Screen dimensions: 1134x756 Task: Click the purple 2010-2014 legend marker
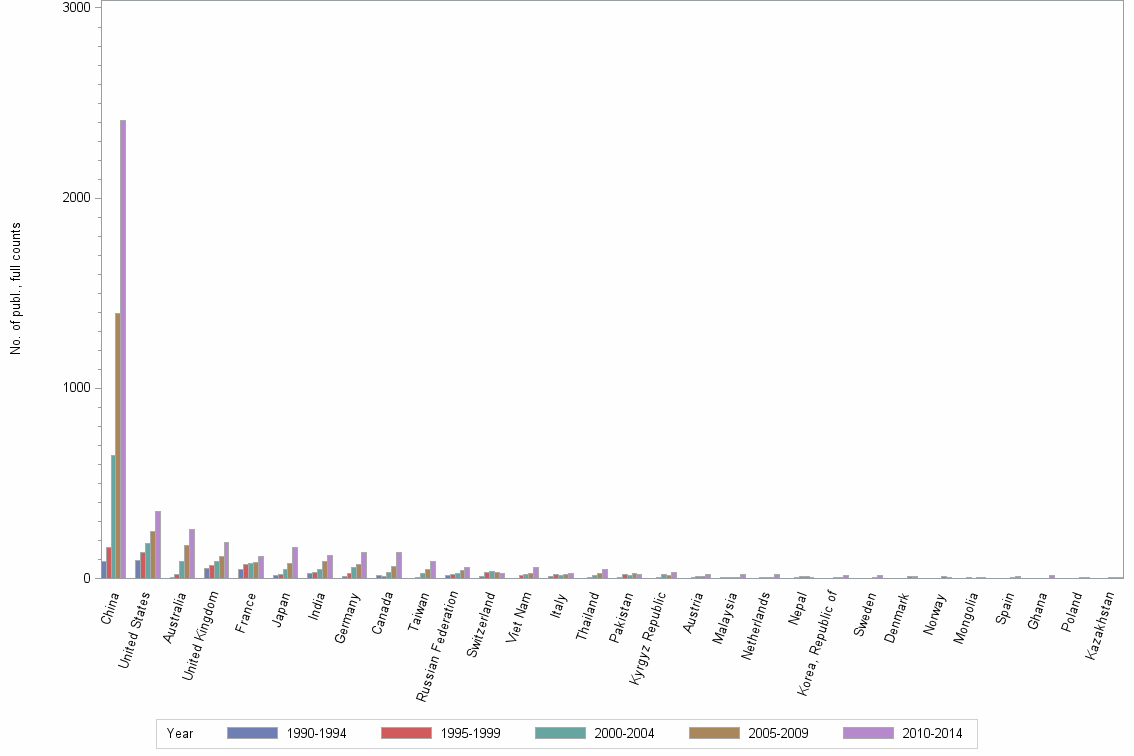tap(867, 733)
